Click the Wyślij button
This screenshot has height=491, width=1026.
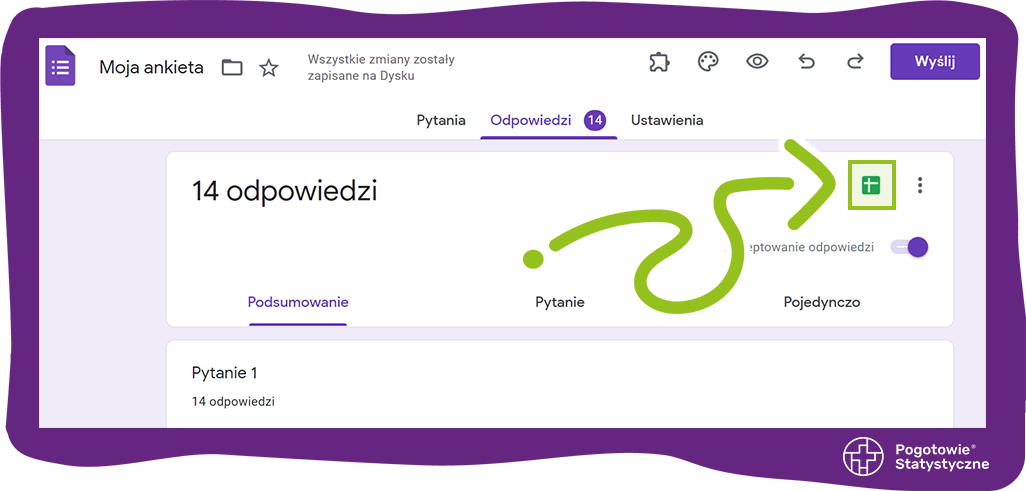(934, 62)
